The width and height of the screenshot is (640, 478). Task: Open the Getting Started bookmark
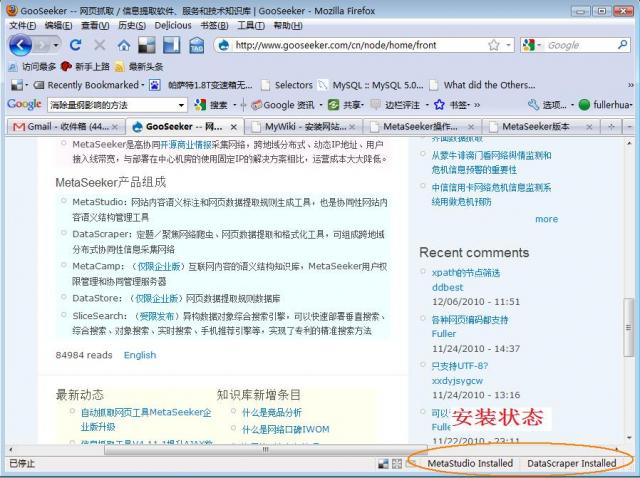(85, 67)
